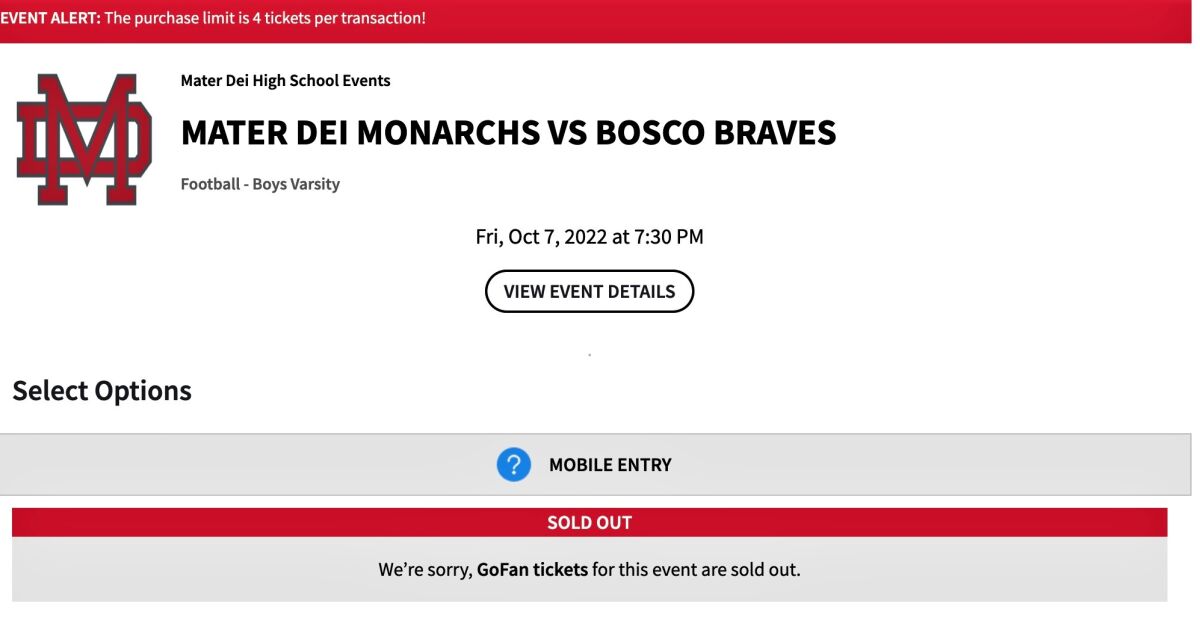Click the Select Options heading

102,390
